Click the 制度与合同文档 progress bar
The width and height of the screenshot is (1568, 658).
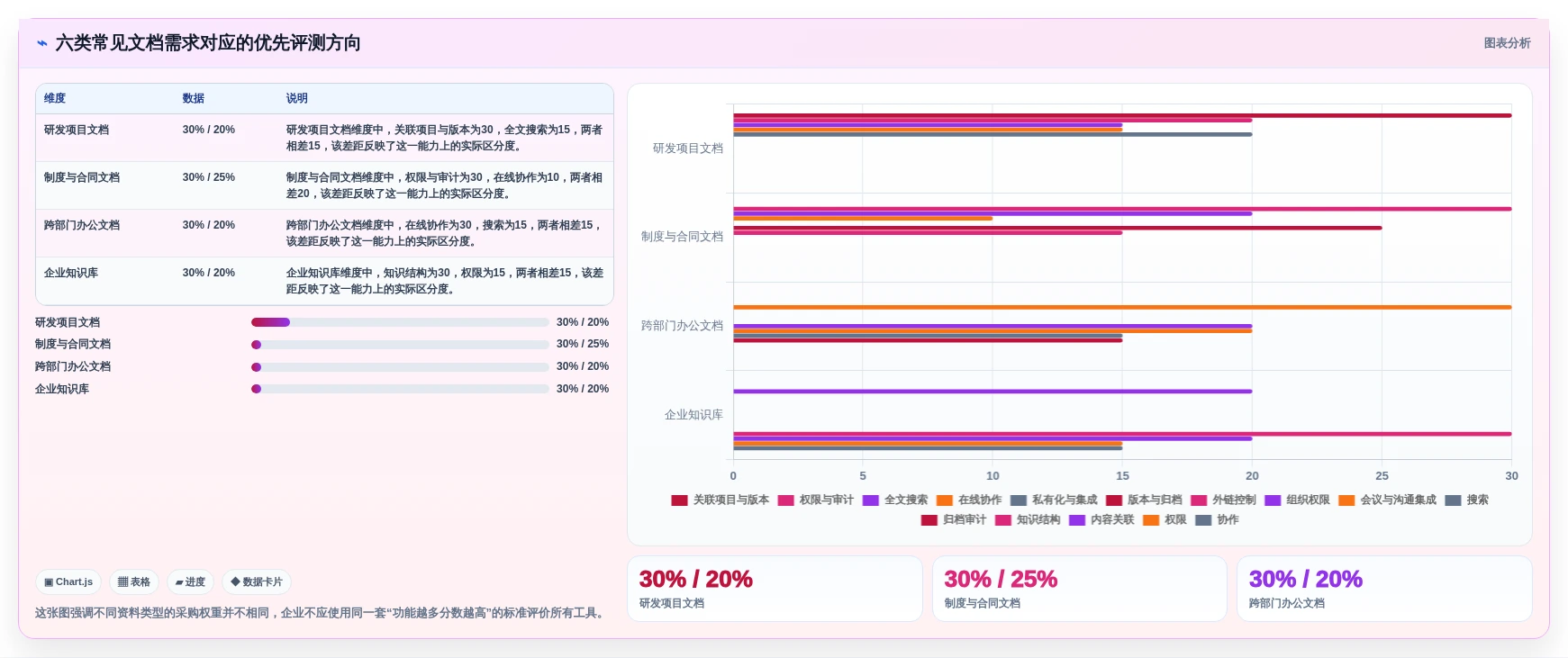pyautogui.click(x=400, y=345)
